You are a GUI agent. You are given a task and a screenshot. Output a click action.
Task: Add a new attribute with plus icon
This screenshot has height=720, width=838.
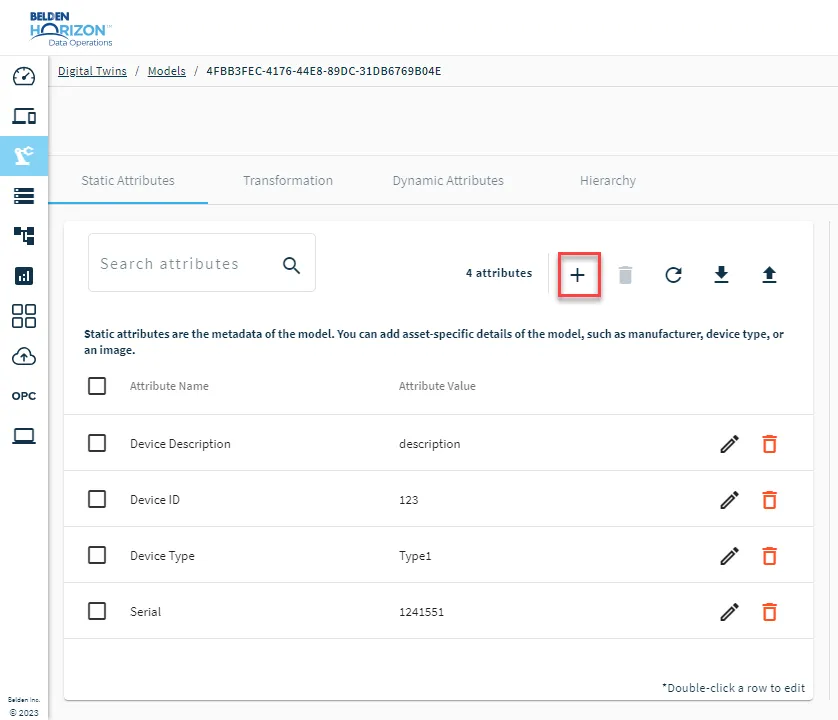point(577,275)
